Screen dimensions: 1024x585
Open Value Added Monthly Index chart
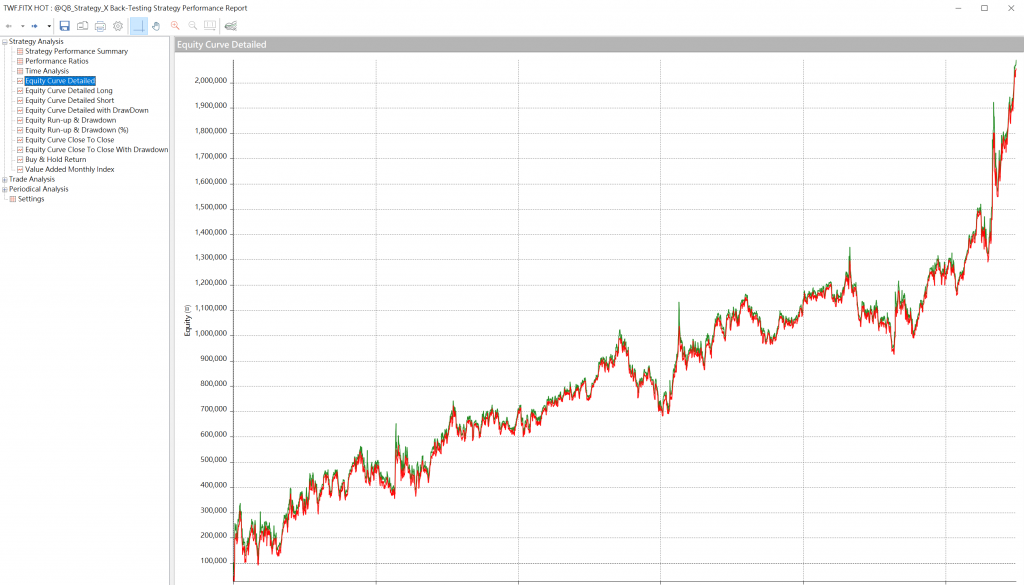pos(69,169)
